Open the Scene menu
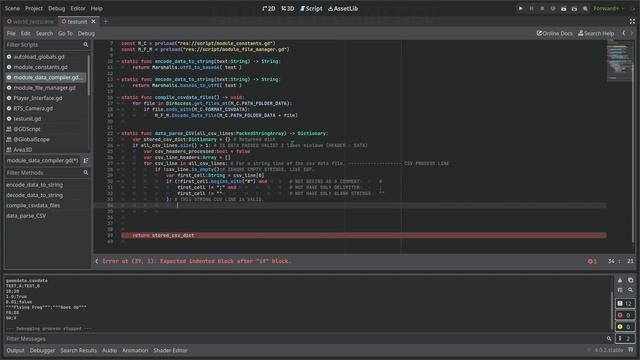This screenshot has height=360, width=640. click(12, 9)
